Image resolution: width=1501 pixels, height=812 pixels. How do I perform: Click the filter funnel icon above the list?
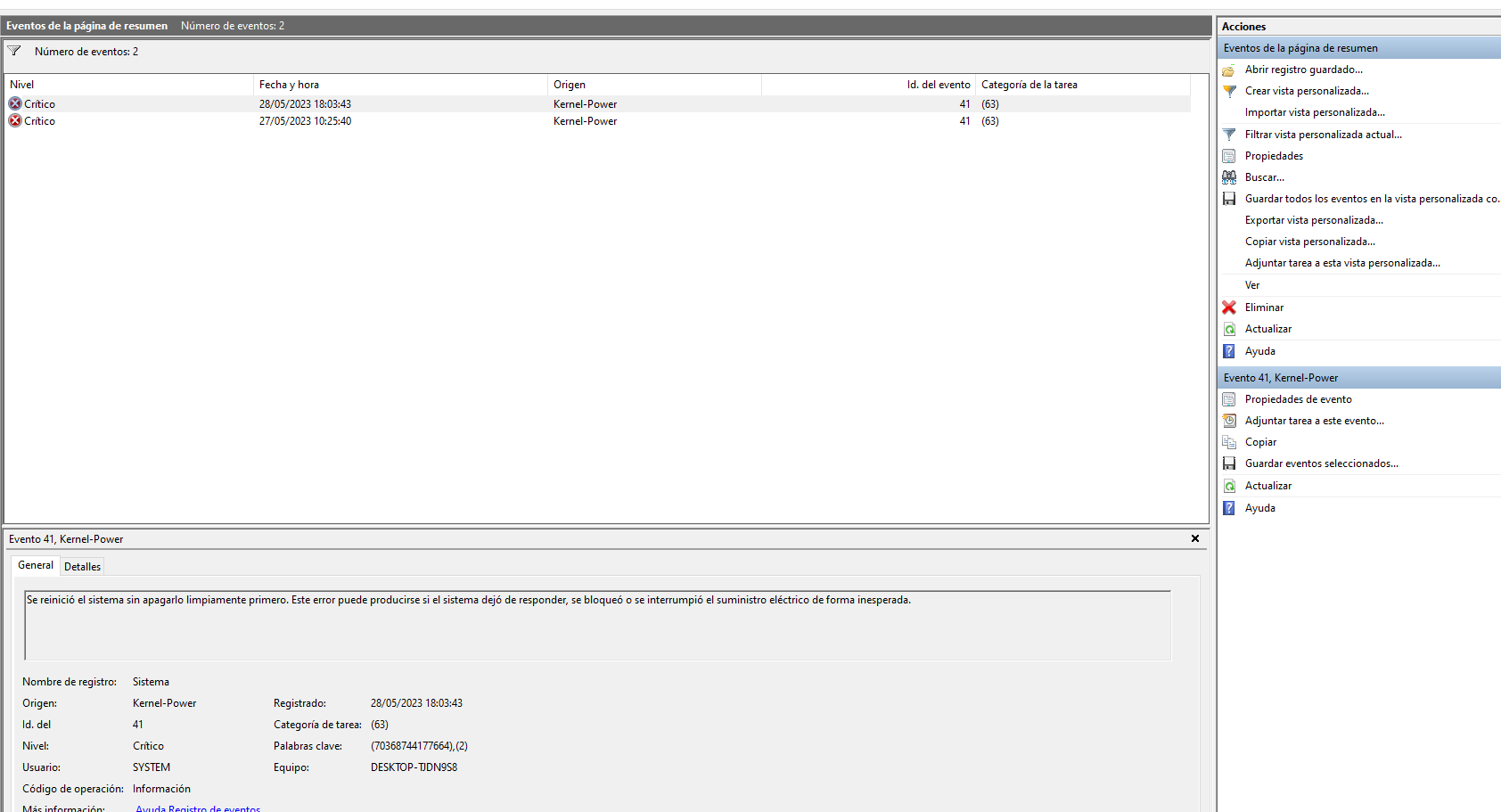pyautogui.click(x=14, y=51)
